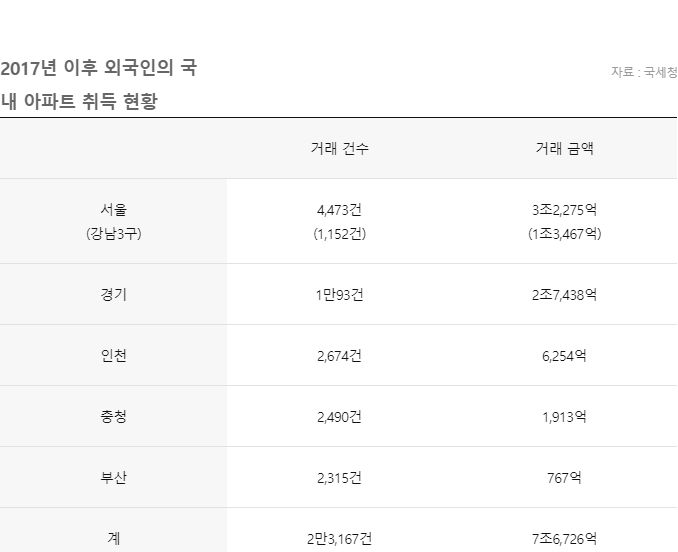Click the 서울 (강남3구) row label

pos(114,221)
